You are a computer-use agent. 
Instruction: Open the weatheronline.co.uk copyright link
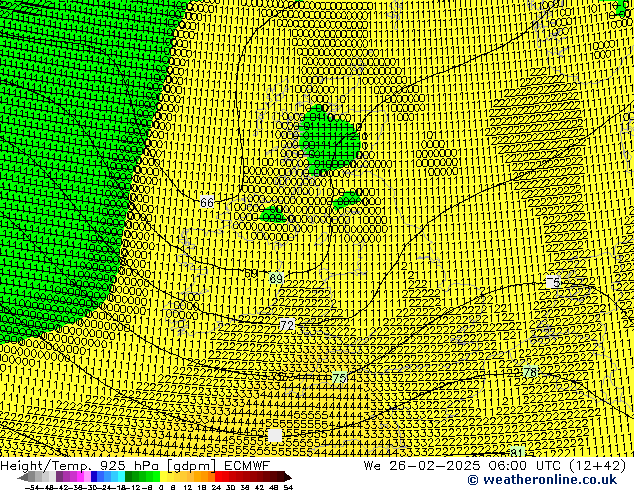point(542,480)
